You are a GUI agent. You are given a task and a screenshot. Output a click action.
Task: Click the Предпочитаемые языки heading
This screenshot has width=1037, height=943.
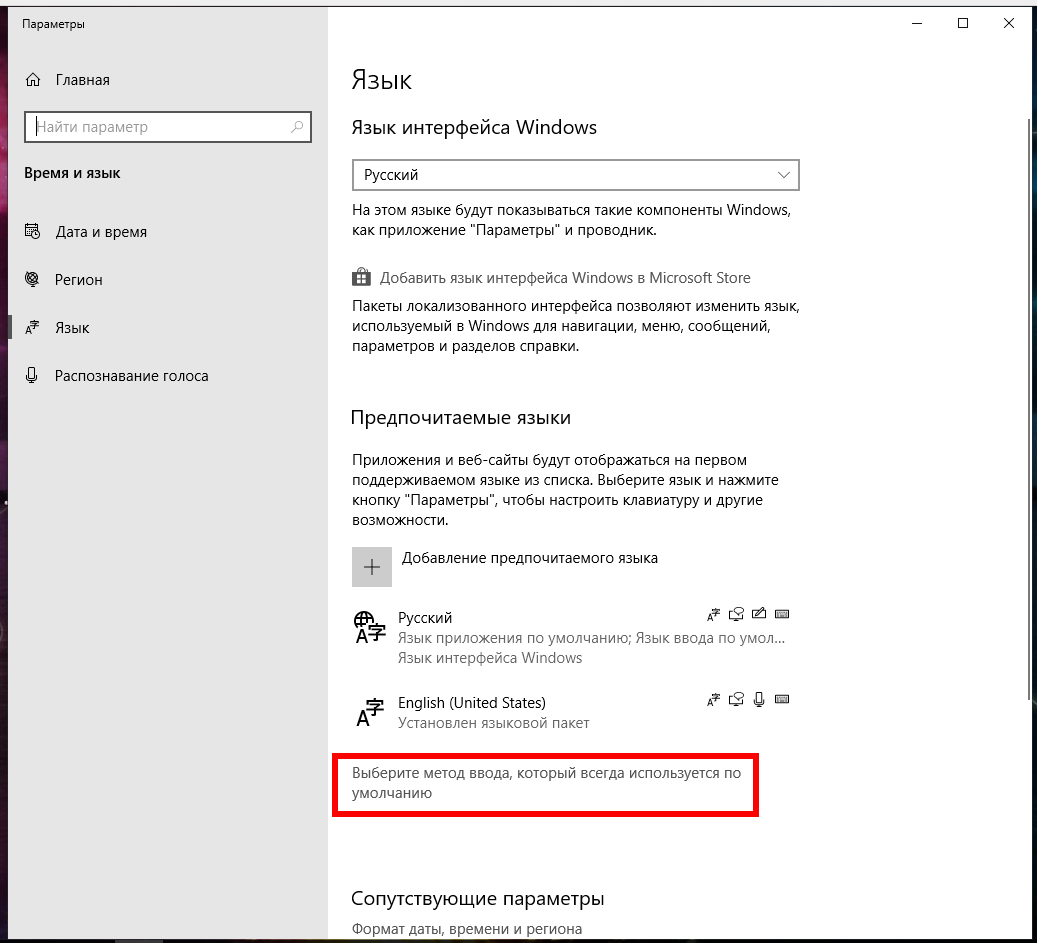pyautogui.click(x=461, y=418)
